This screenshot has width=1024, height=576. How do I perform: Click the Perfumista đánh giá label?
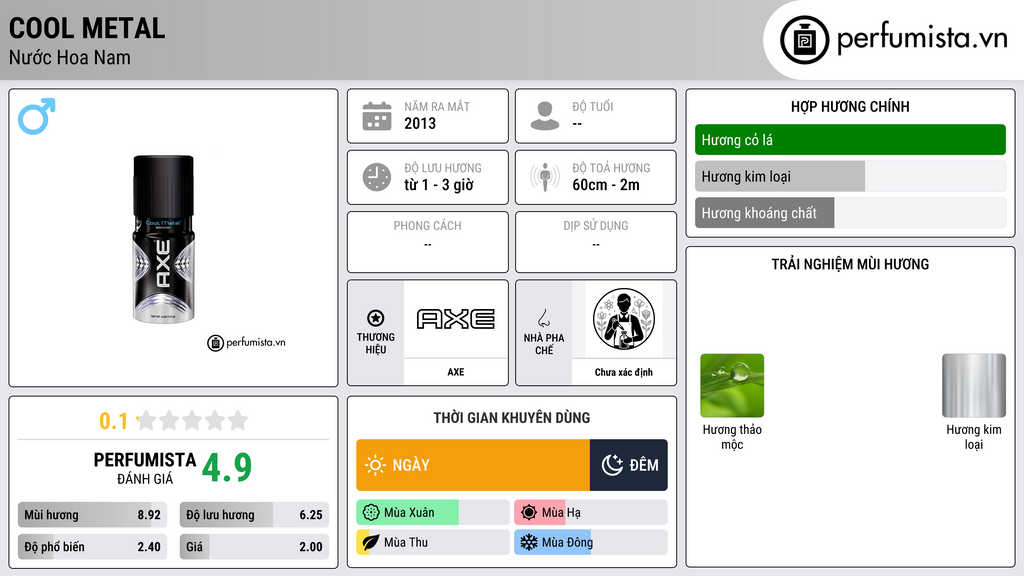(145, 468)
